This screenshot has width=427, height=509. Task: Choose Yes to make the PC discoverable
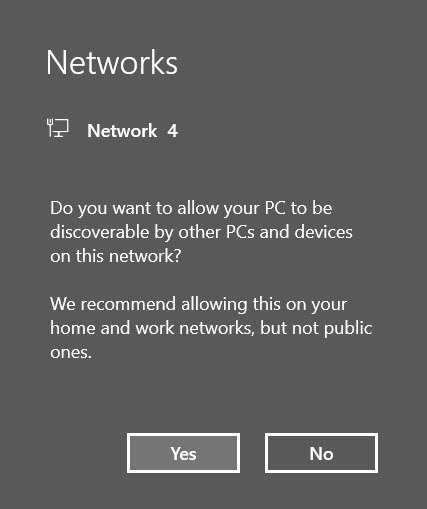(183, 453)
